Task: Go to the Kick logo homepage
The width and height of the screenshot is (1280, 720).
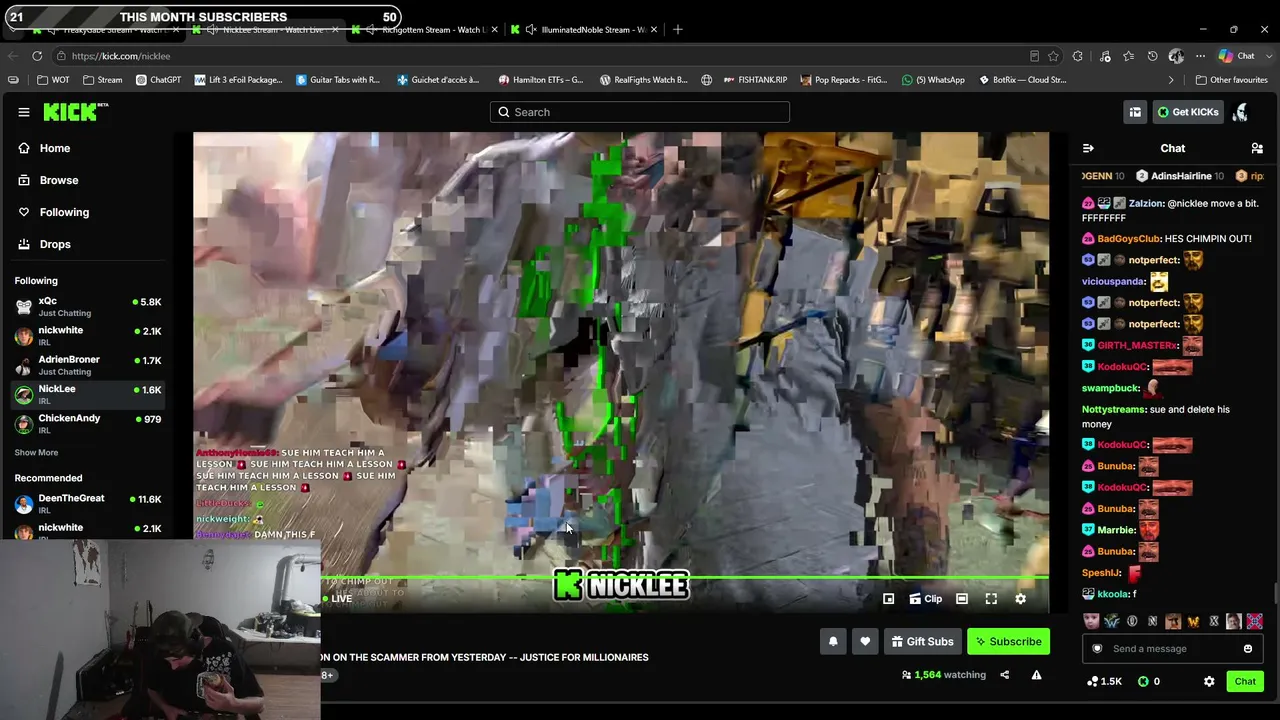Action: [x=76, y=112]
